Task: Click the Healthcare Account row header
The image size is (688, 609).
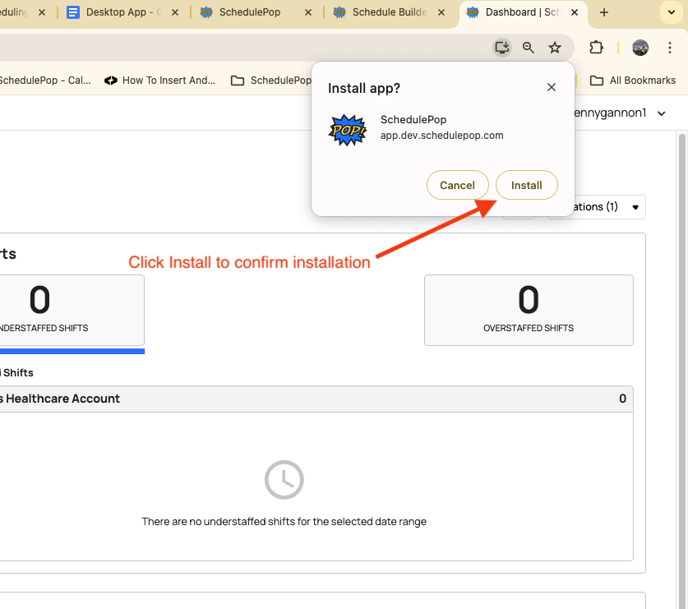Action: tap(316, 398)
